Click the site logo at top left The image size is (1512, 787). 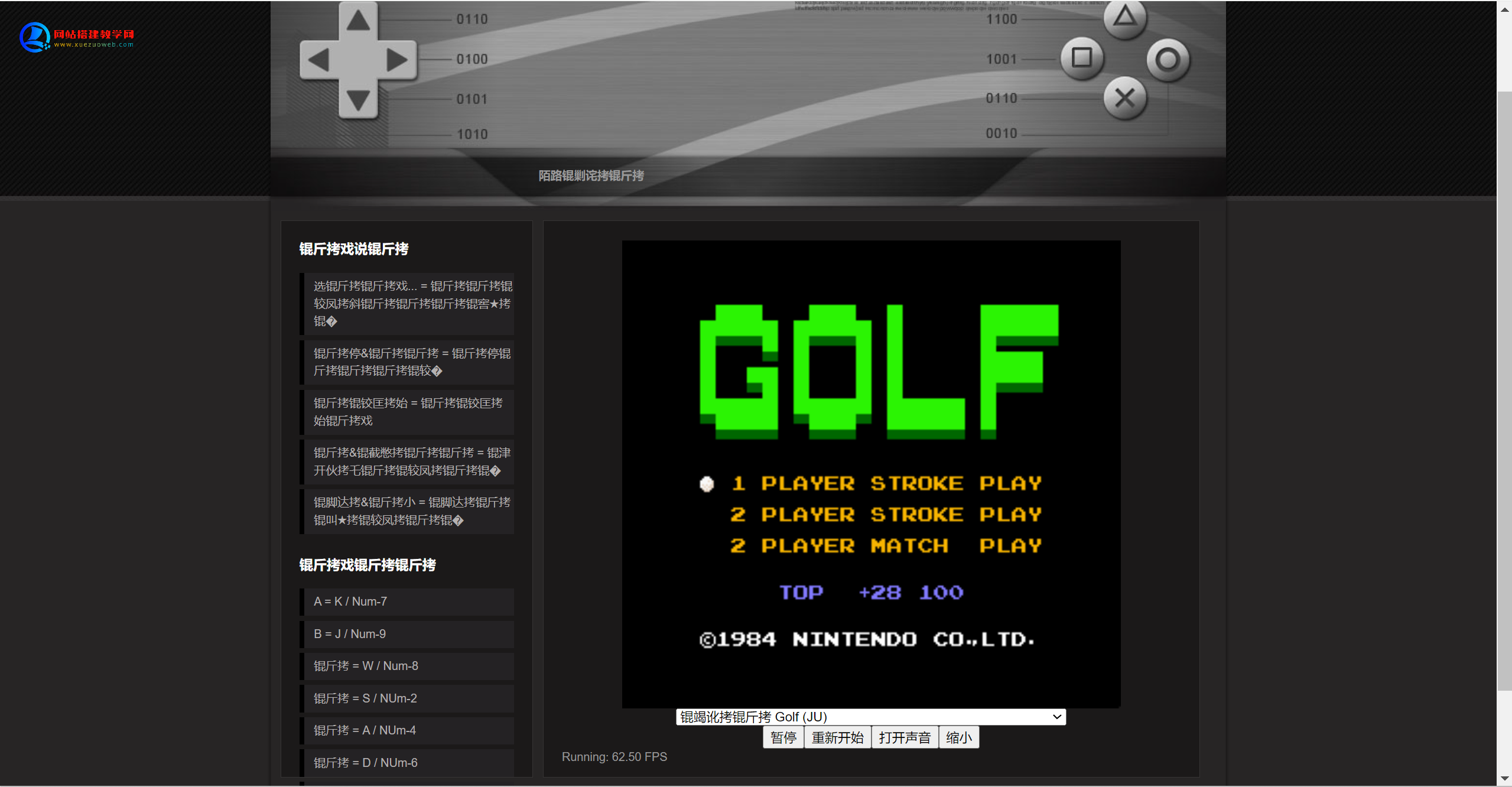[77, 37]
